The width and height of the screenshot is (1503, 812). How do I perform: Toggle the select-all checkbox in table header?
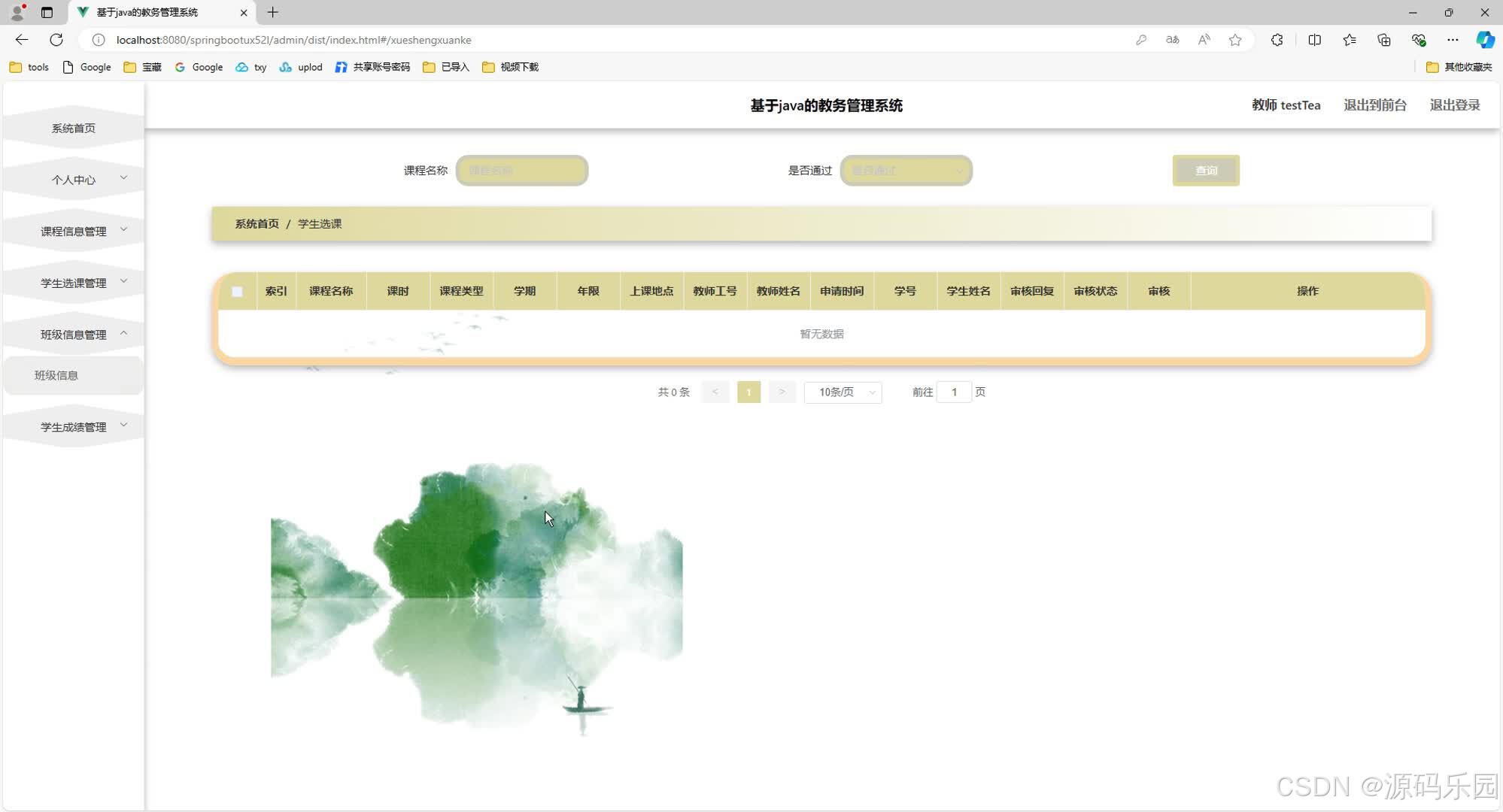238,291
